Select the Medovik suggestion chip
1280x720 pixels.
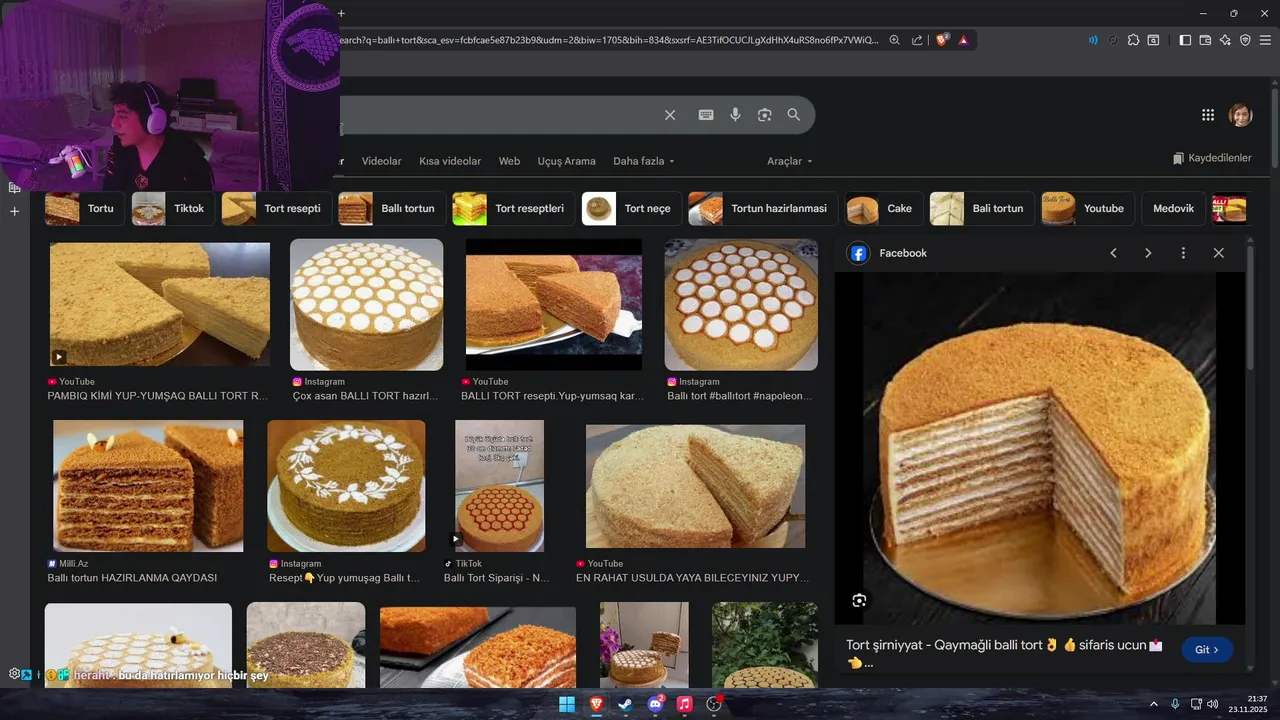tap(1173, 208)
